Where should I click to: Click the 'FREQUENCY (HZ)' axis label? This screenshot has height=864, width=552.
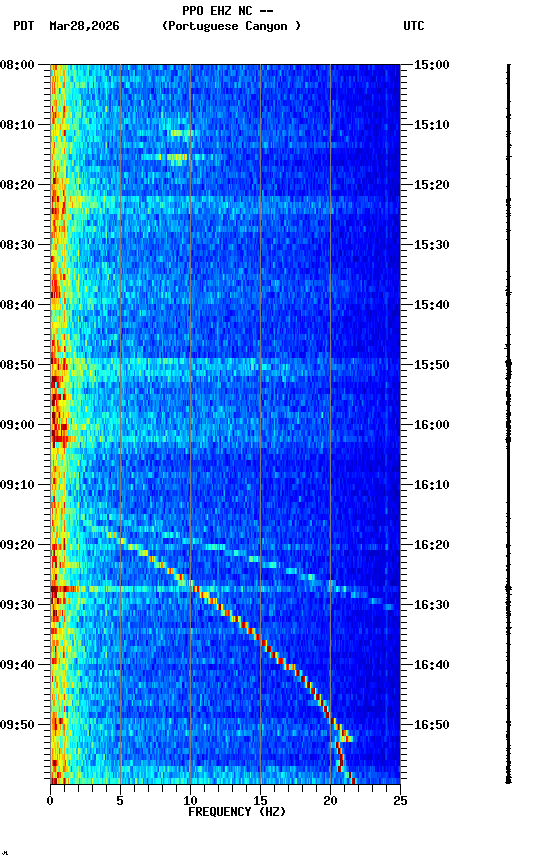(237, 812)
